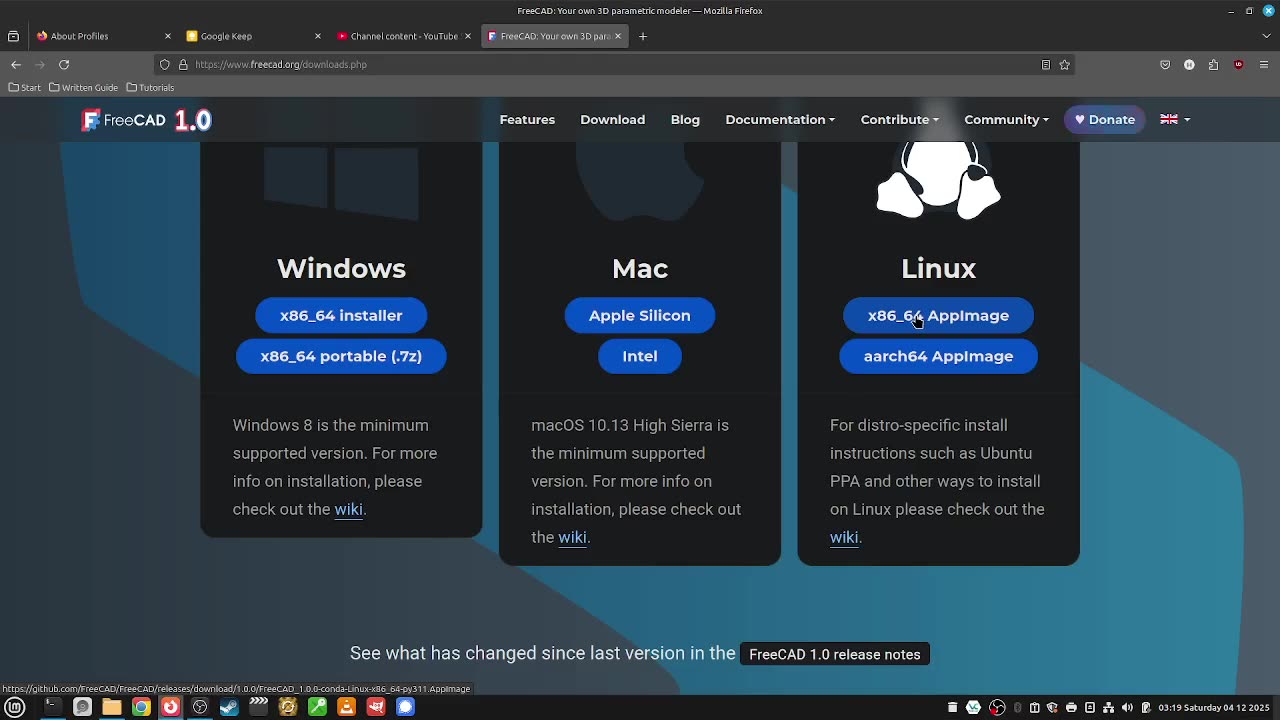1280x720 pixels.
Task: Open the wiki link under Mac
Action: coord(572,537)
